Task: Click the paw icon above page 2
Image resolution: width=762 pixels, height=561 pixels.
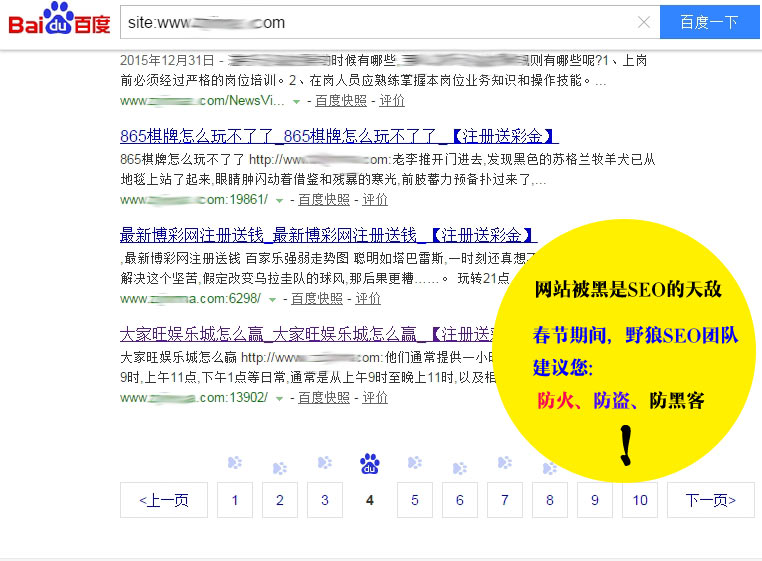Action: (280, 467)
